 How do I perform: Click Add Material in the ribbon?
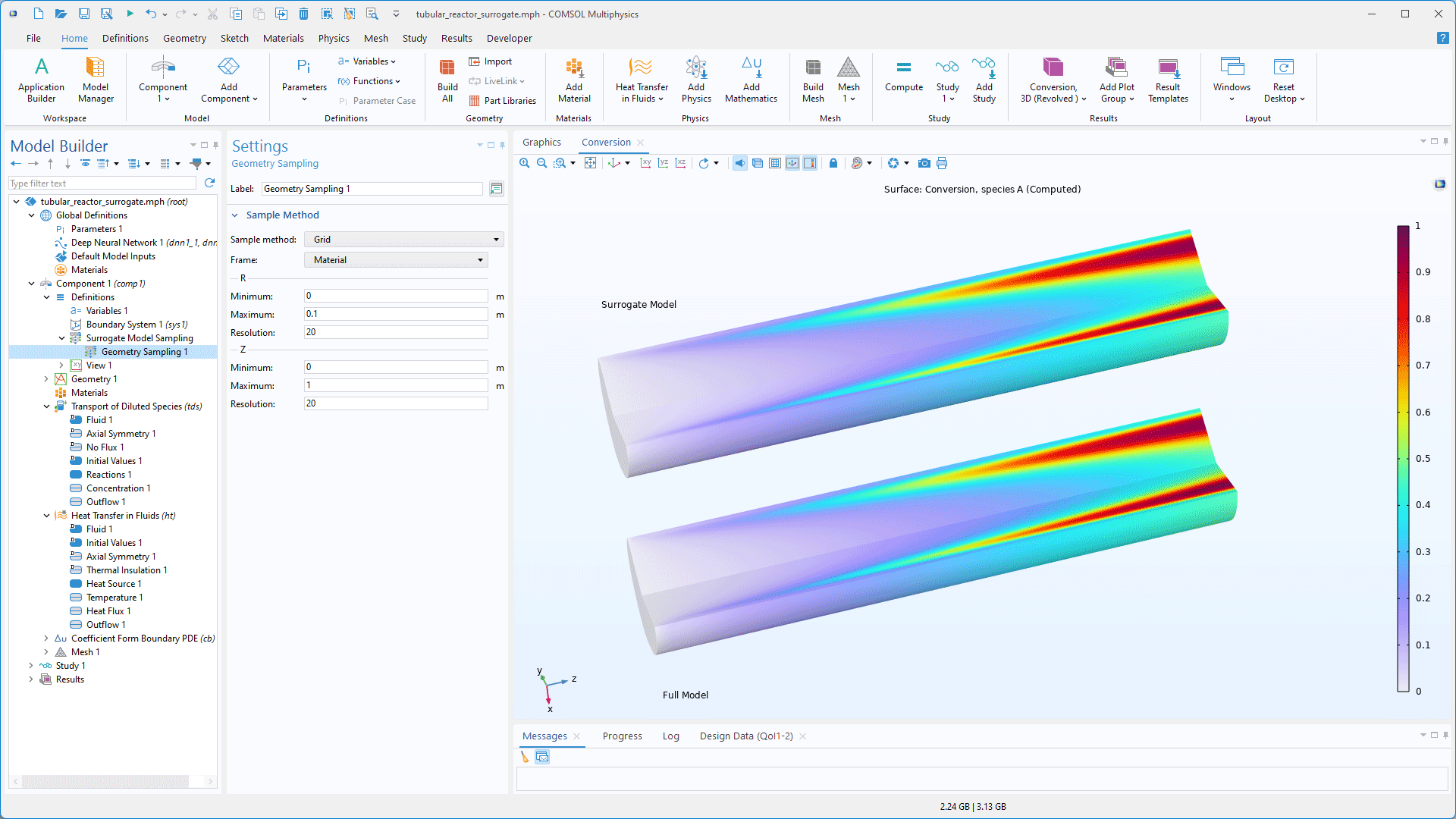[x=574, y=80]
